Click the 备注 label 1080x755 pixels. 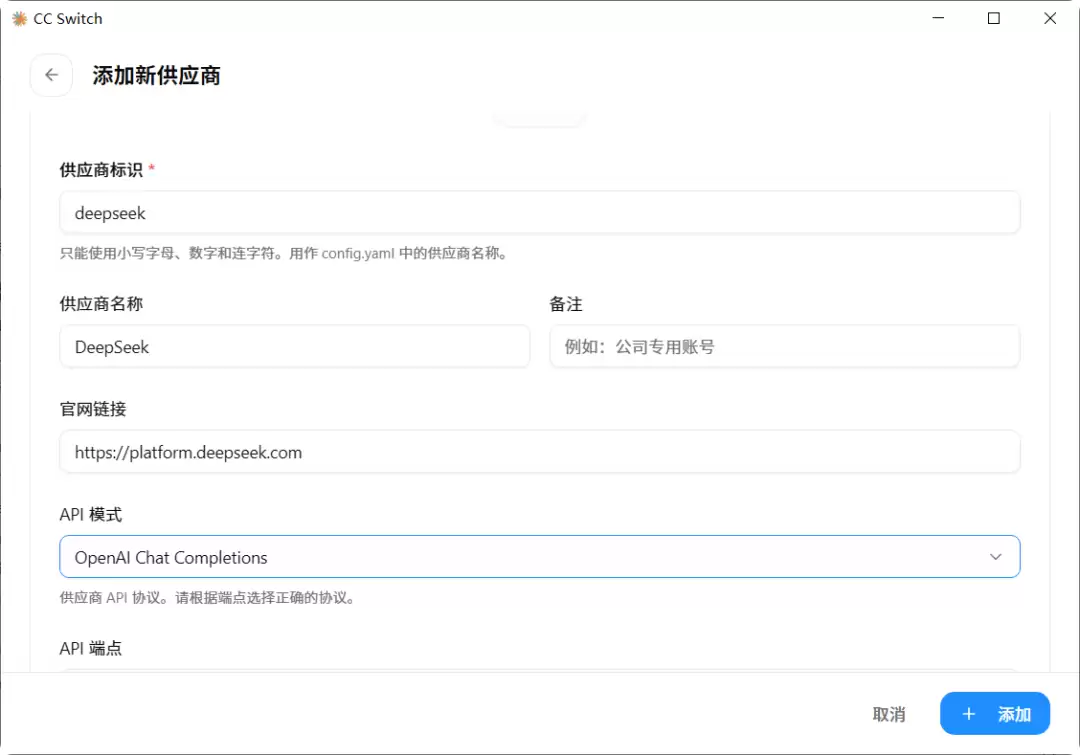(x=565, y=304)
